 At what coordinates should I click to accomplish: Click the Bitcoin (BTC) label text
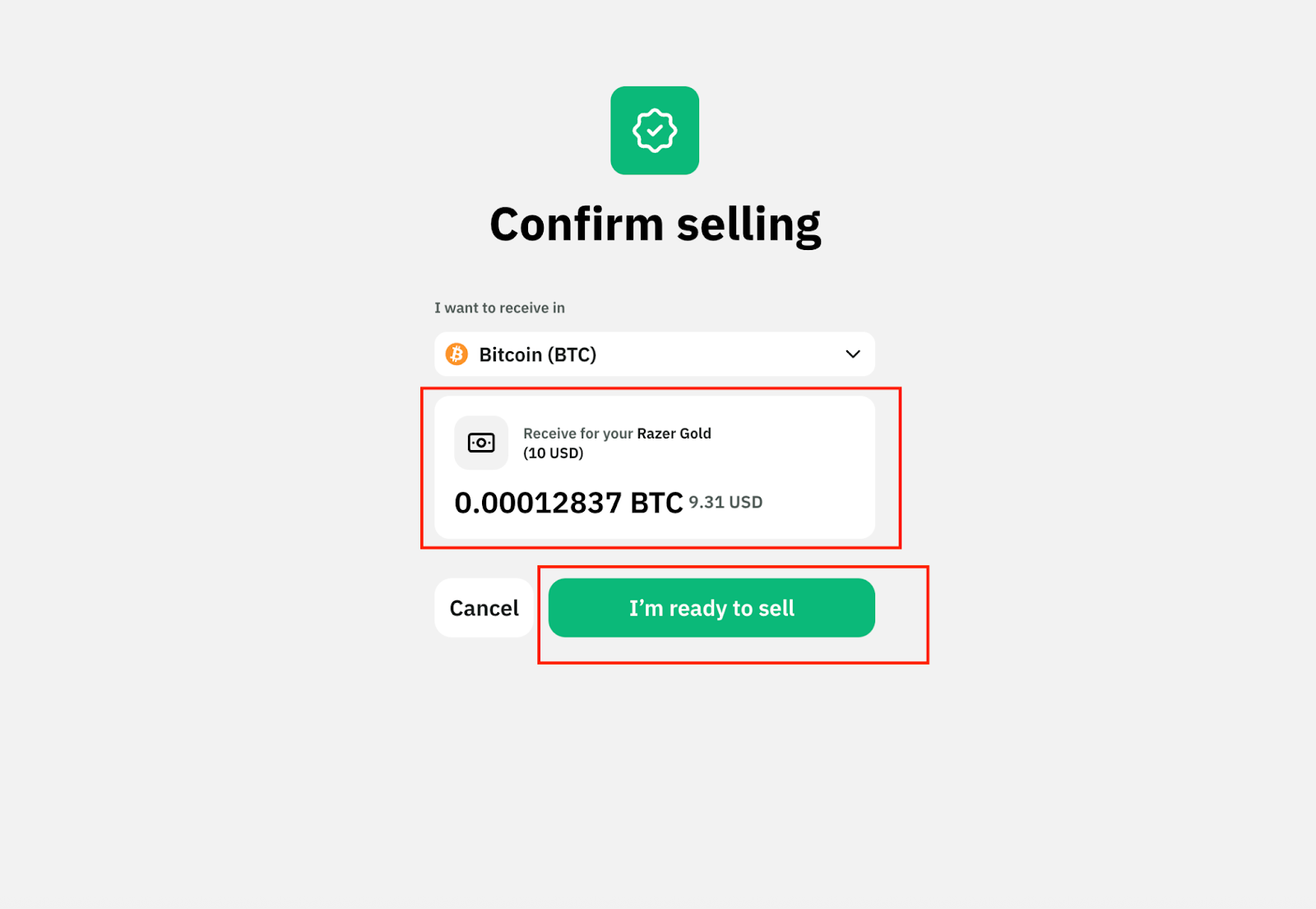click(x=537, y=355)
